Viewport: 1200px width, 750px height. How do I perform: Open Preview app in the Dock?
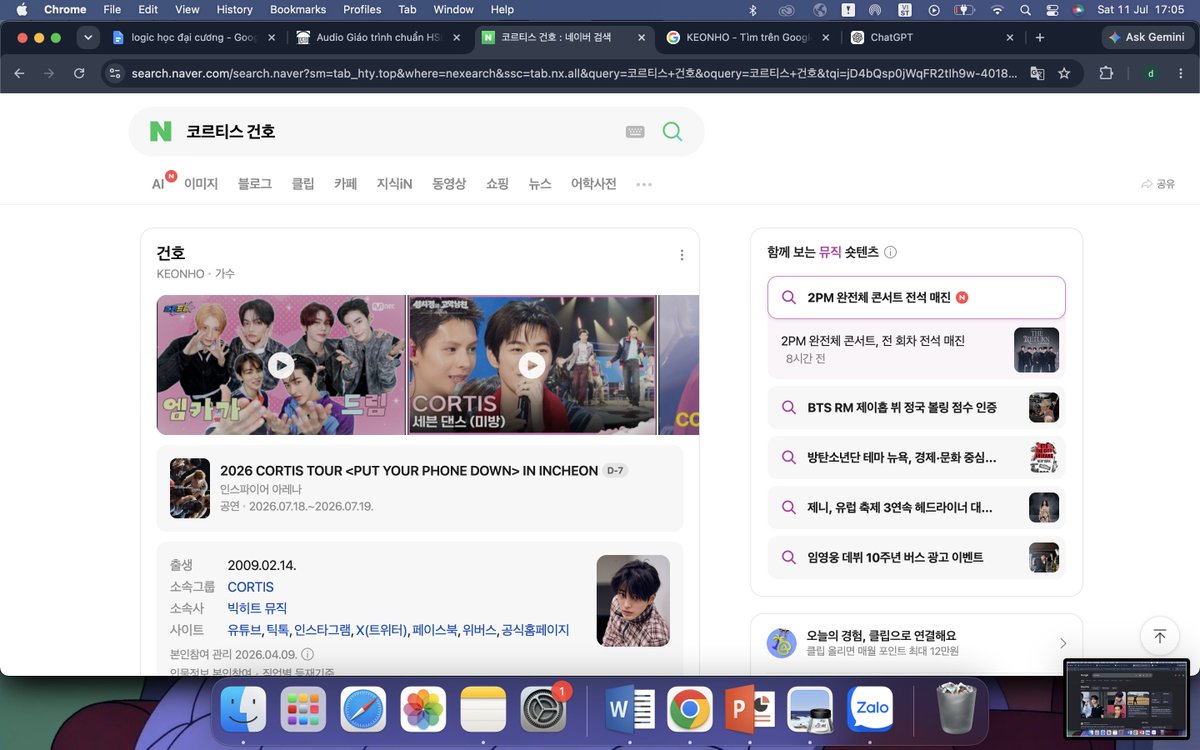tap(810, 709)
